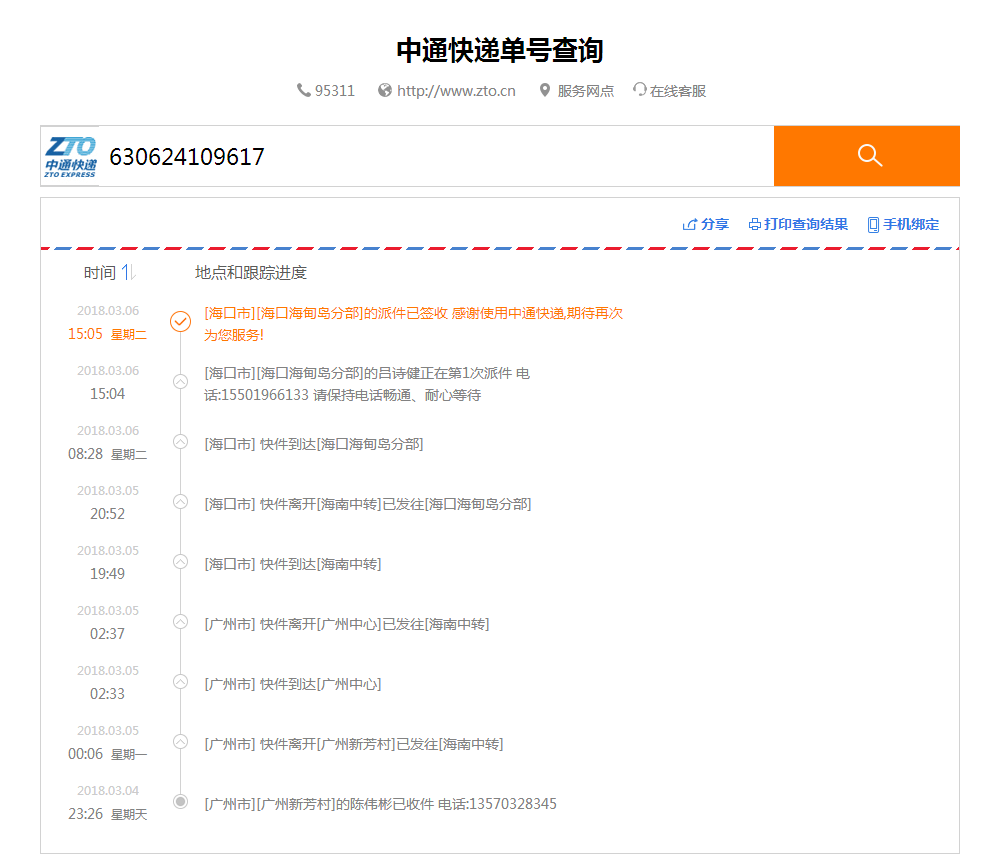Click the timeline marker at 00:06
The image size is (1000, 867).
(x=180, y=741)
